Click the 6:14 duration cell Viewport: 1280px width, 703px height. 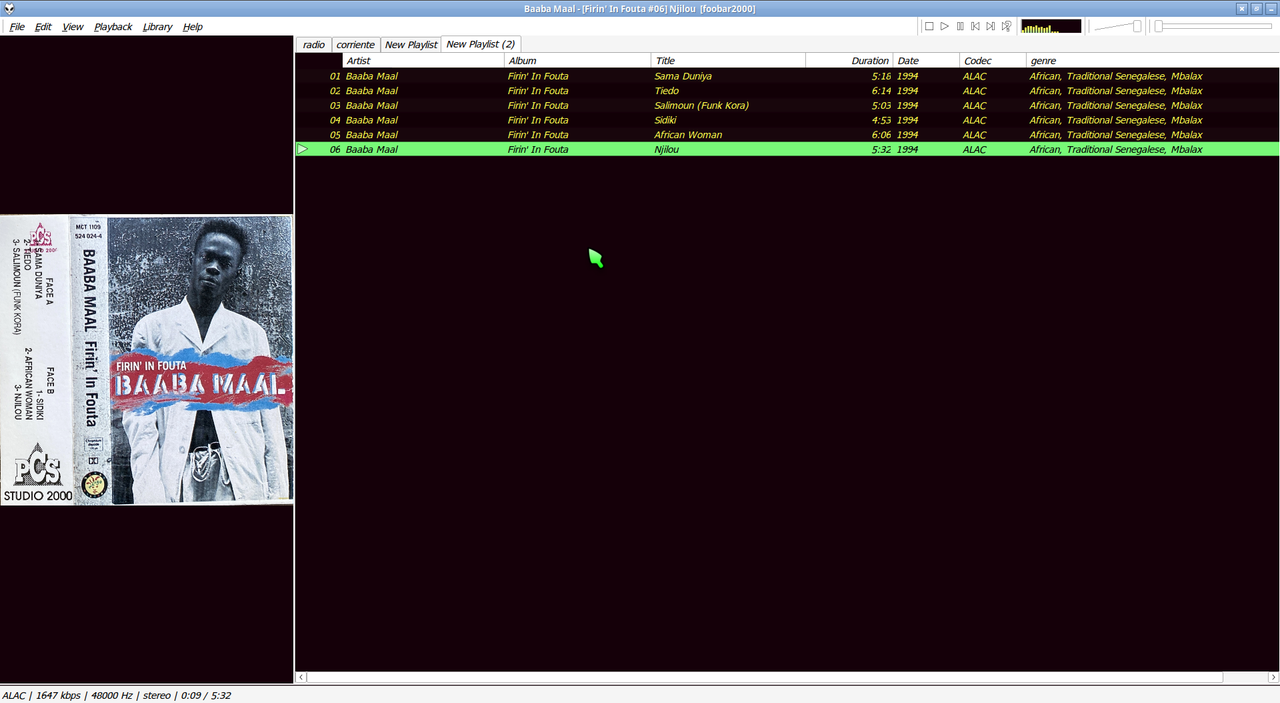(x=881, y=91)
